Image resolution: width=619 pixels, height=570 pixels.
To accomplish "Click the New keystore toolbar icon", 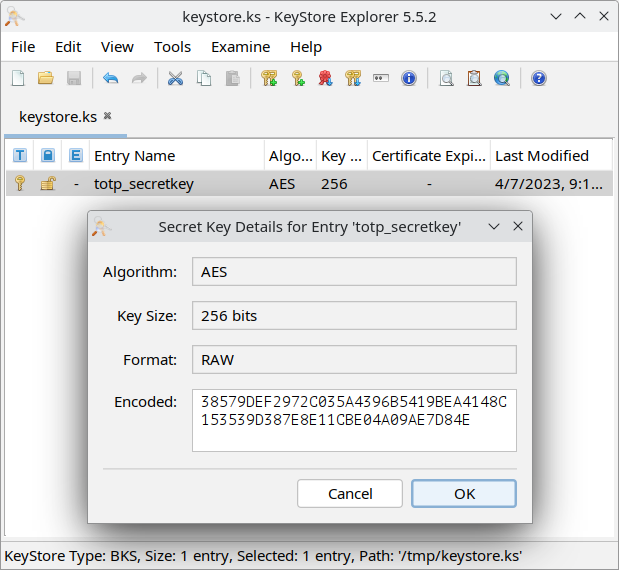I will 18,78.
